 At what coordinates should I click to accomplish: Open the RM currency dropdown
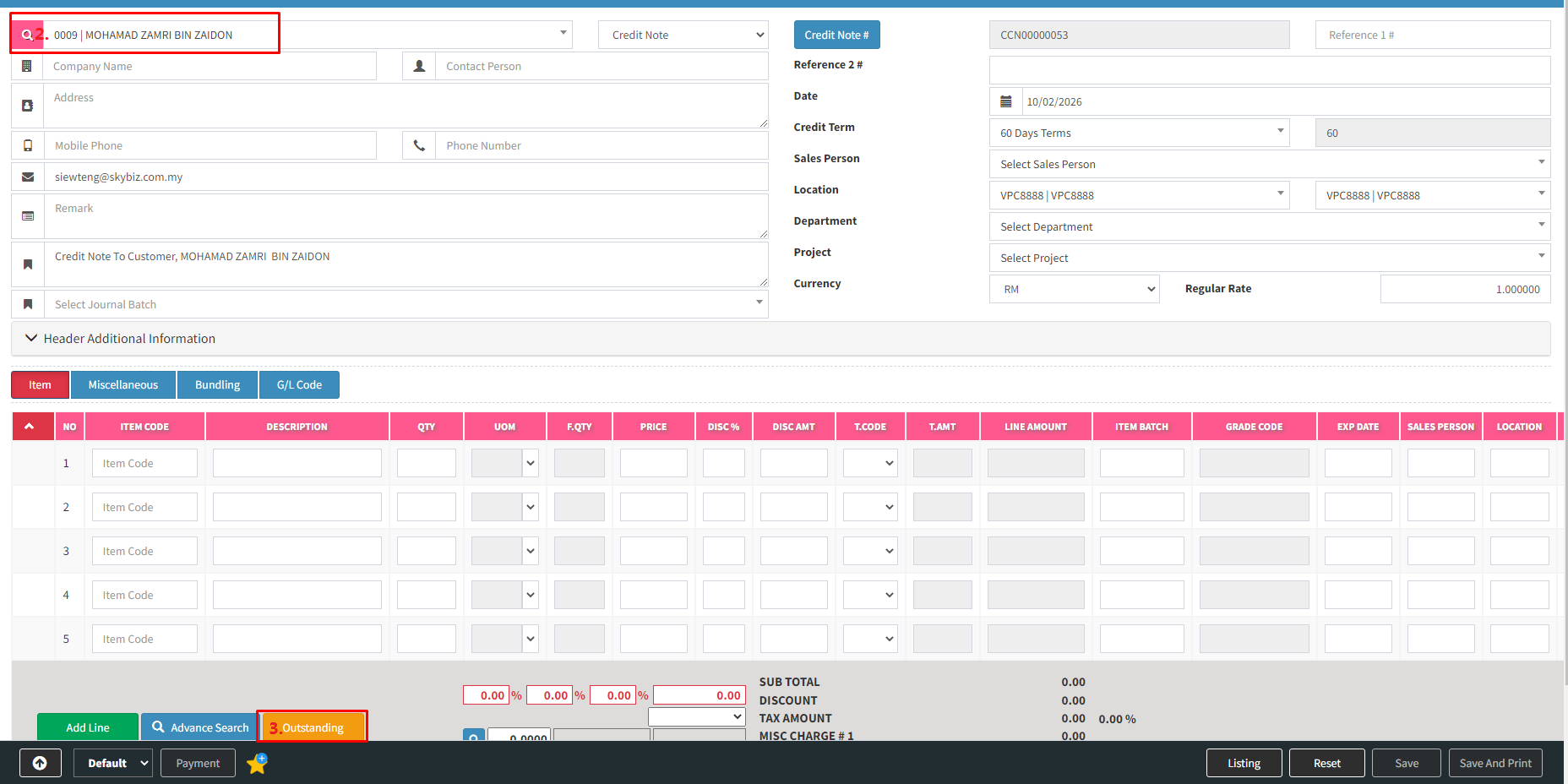point(1074,290)
